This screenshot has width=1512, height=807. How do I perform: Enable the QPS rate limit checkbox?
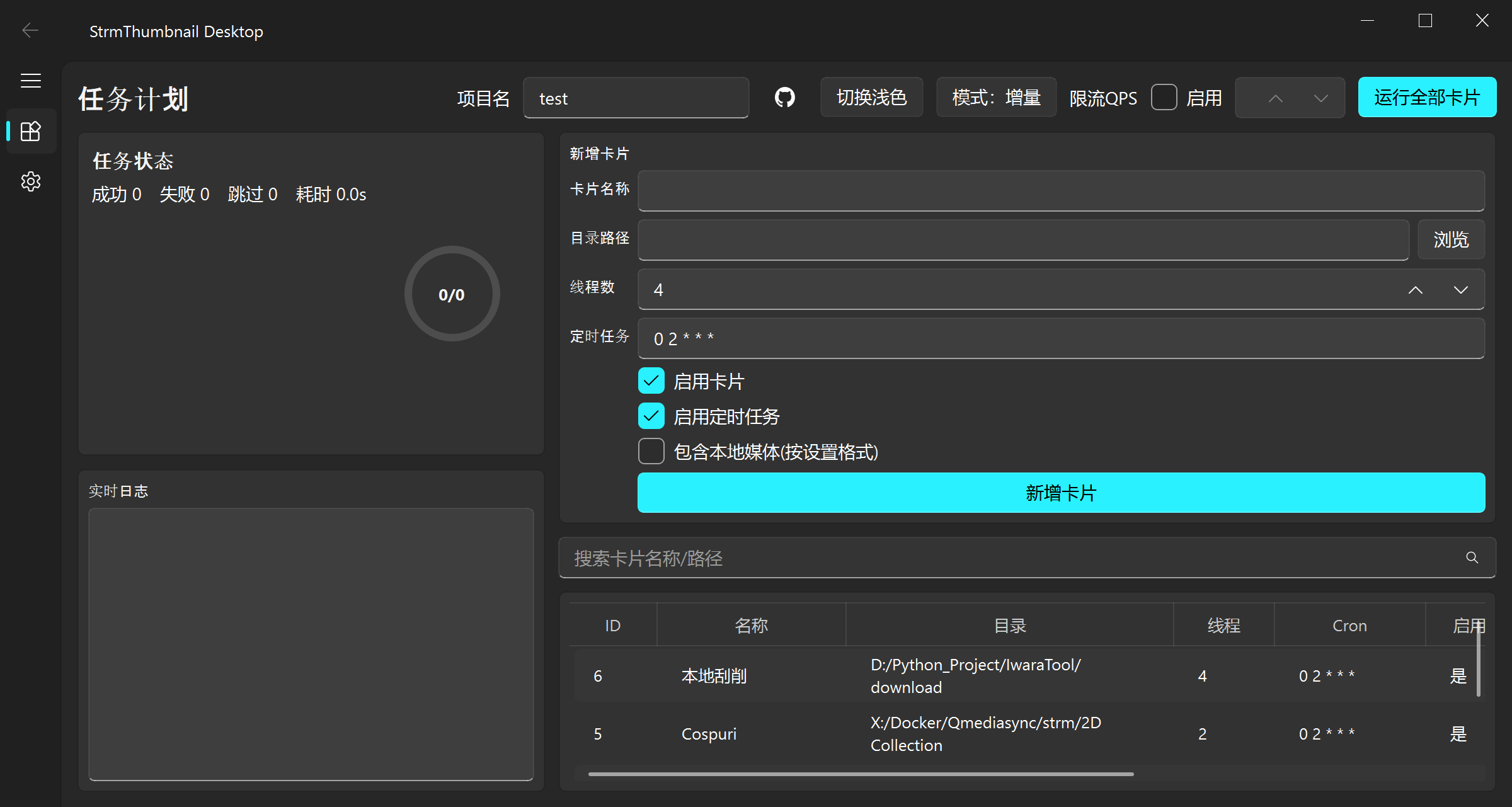coord(1164,98)
